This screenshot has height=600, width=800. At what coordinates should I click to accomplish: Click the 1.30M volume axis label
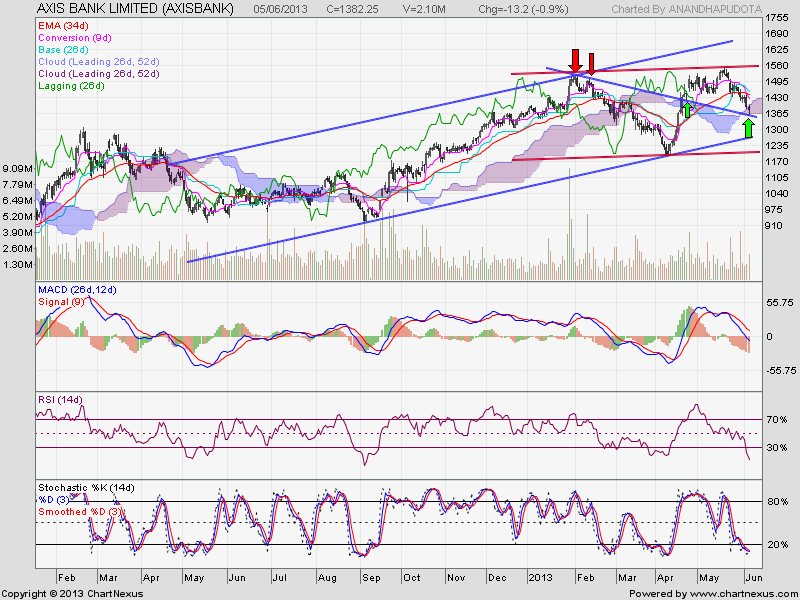click(x=18, y=264)
